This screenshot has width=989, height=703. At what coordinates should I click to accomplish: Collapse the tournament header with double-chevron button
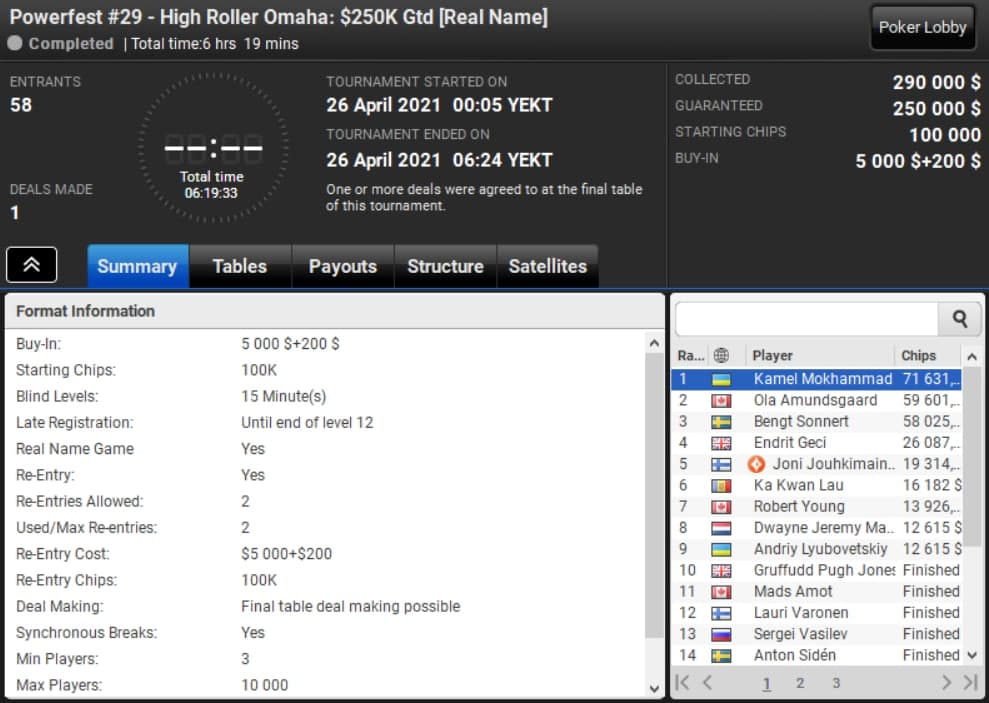[32, 265]
